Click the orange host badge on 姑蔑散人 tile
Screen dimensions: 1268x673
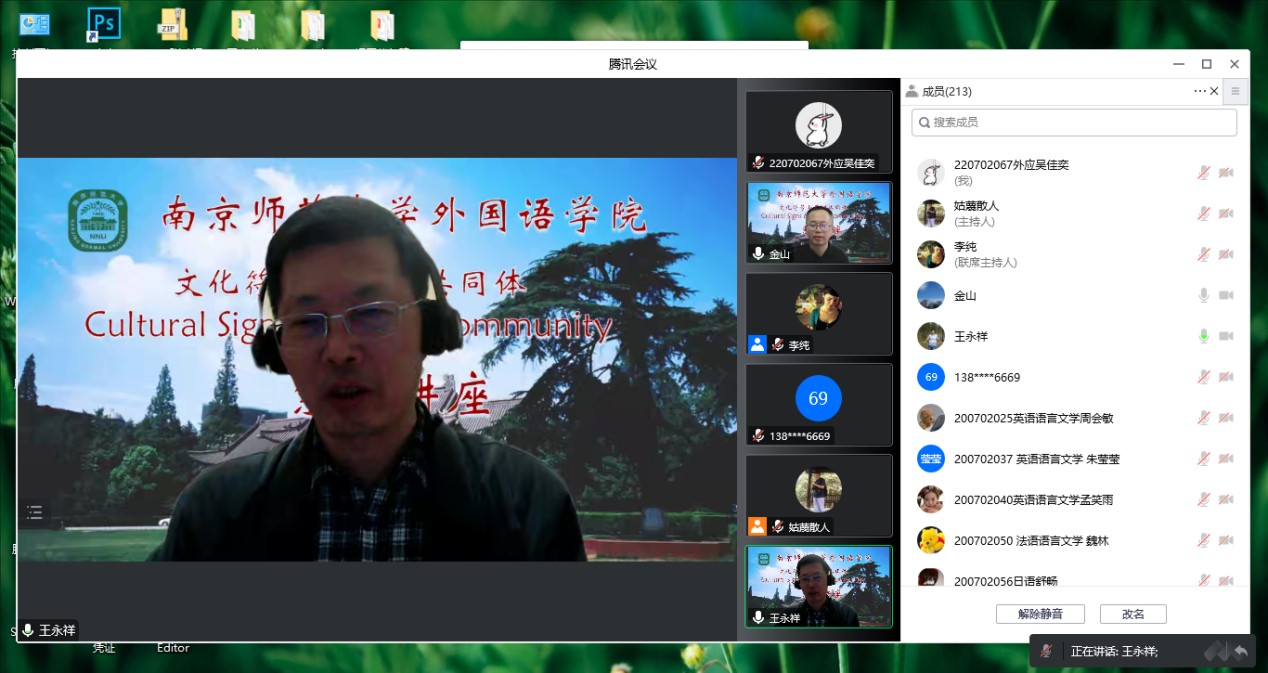click(x=757, y=526)
